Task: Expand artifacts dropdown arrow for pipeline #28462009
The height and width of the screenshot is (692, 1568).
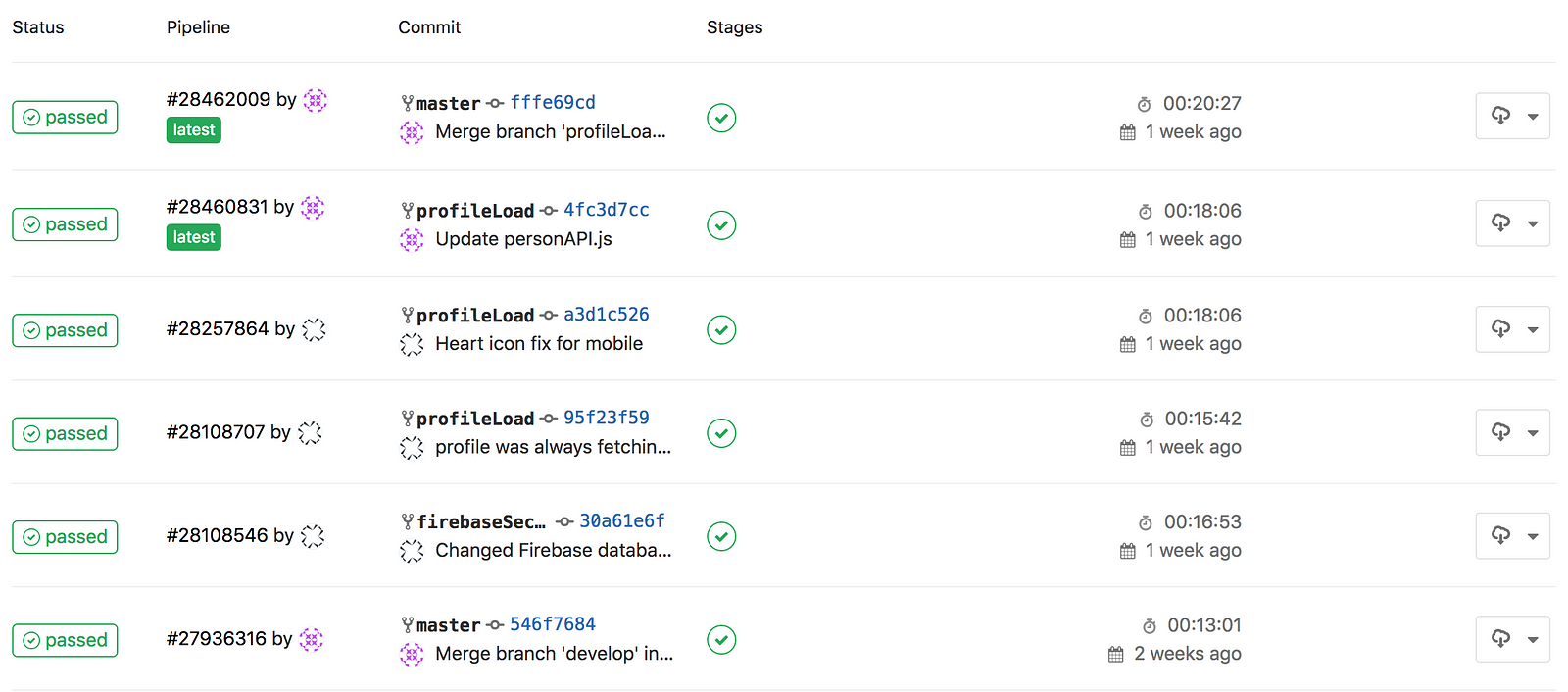Action: point(1533,117)
